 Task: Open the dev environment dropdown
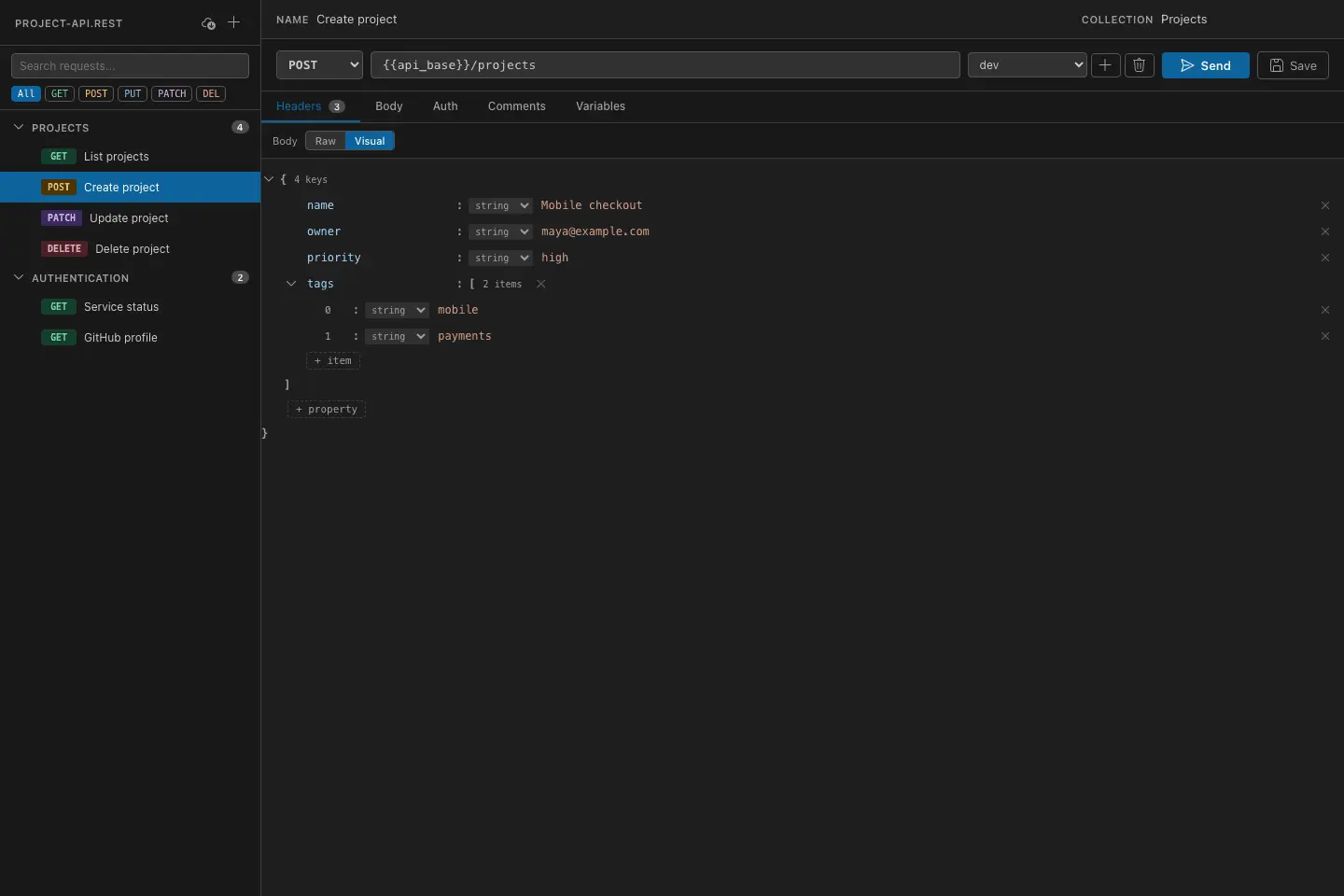click(1027, 65)
